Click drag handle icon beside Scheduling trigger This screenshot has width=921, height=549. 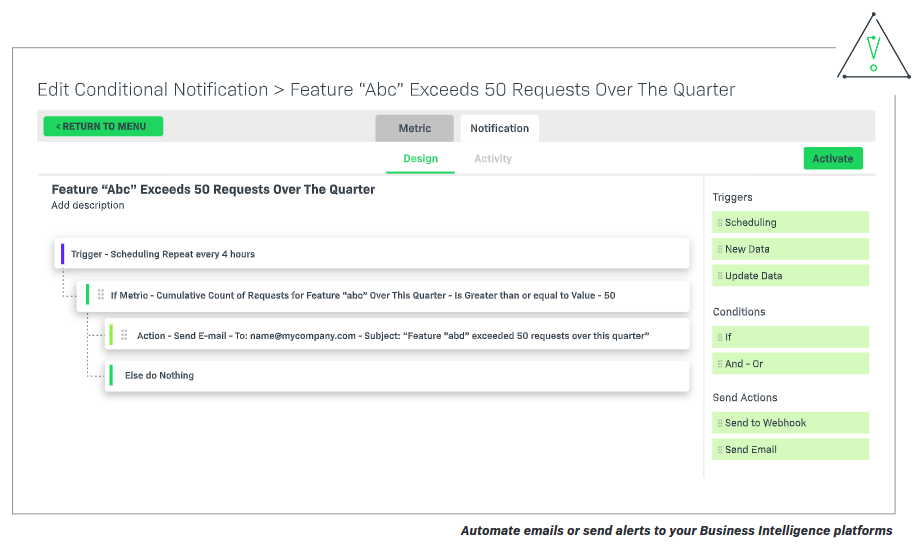(x=719, y=223)
